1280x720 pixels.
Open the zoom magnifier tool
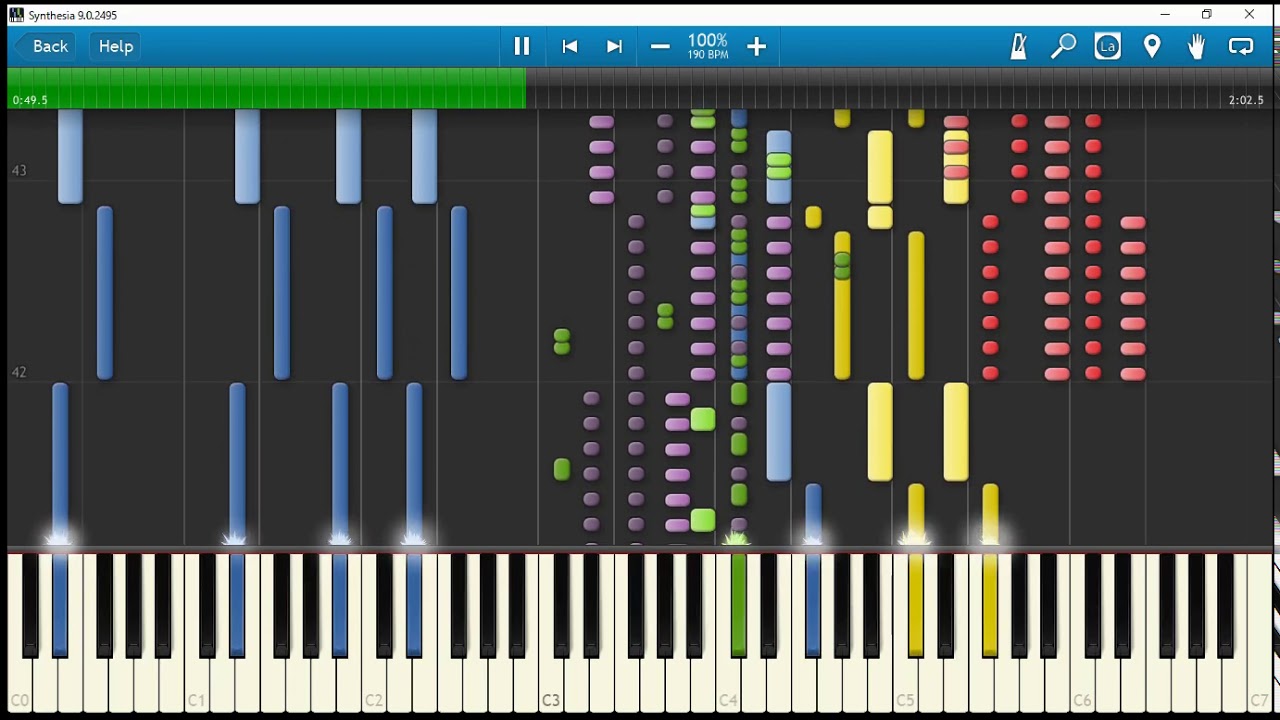[1063, 46]
